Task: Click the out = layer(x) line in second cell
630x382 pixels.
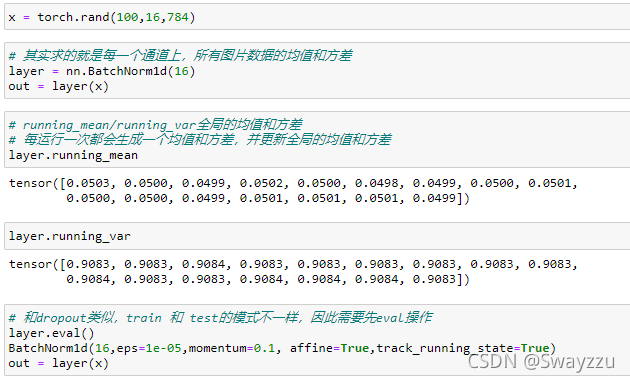Action: click(x=59, y=86)
